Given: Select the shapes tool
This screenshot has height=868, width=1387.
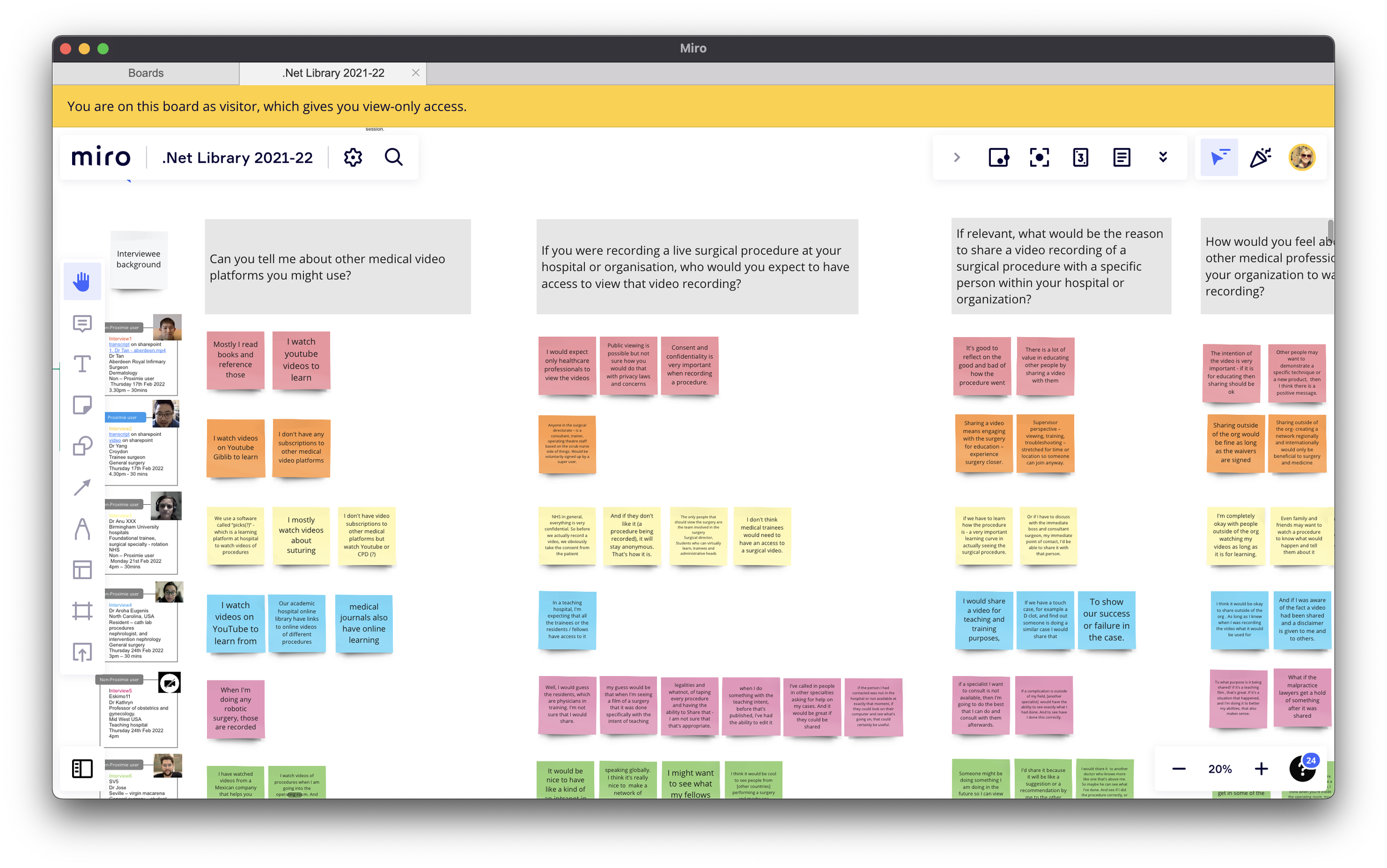Looking at the screenshot, I should coord(82,446).
